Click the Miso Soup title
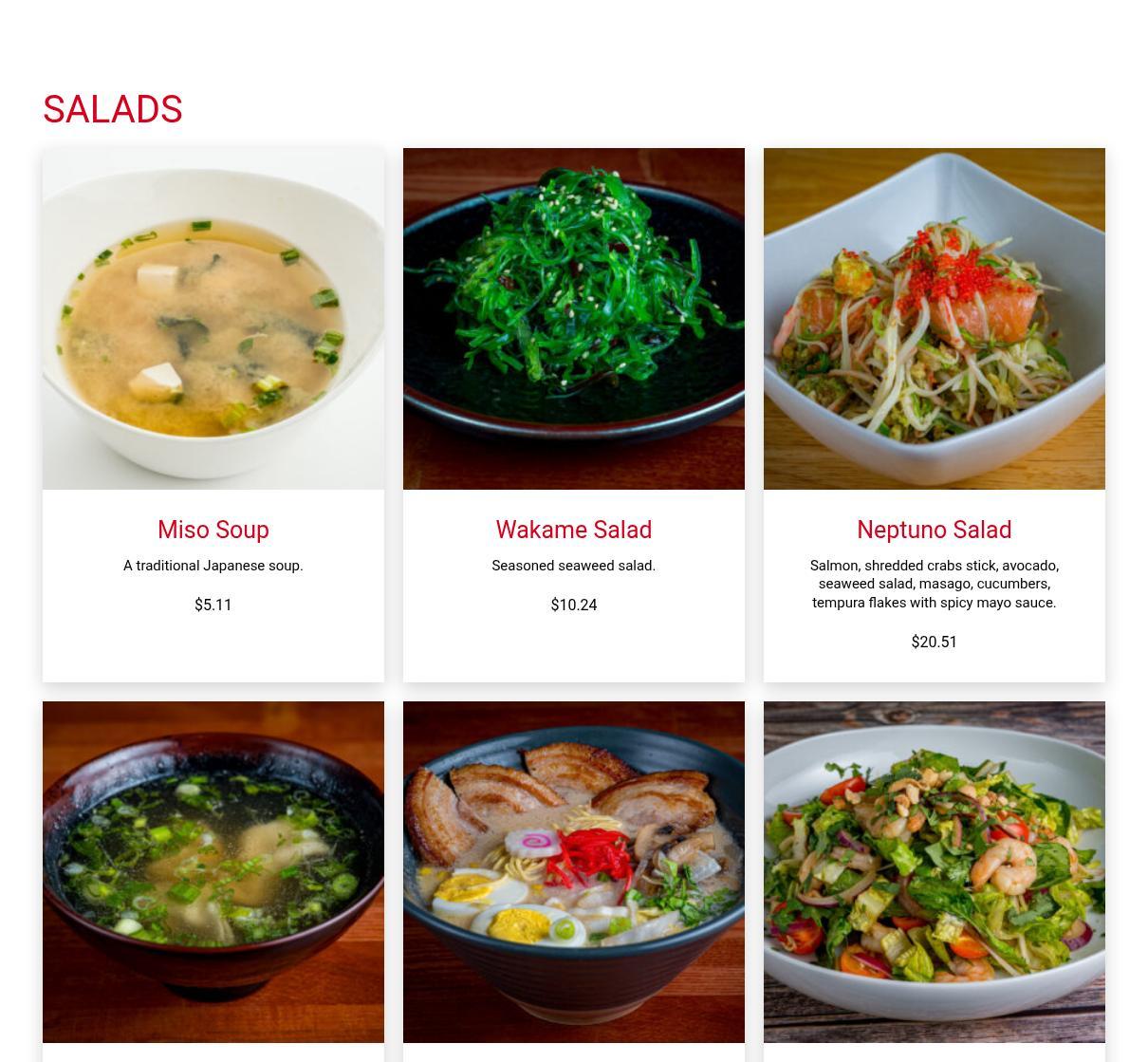This screenshot has width=1148, height=1062. coord(213,530)
